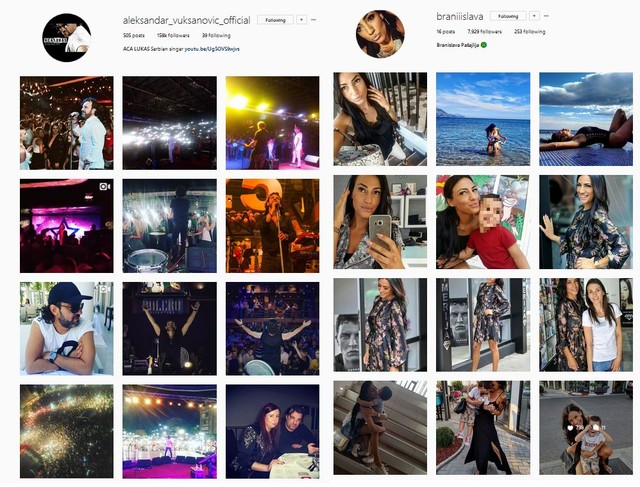Expand dropdown arrow next to aleksandar's Following
640x487 pixels.
pyautogui.click(x=301, y=20)
